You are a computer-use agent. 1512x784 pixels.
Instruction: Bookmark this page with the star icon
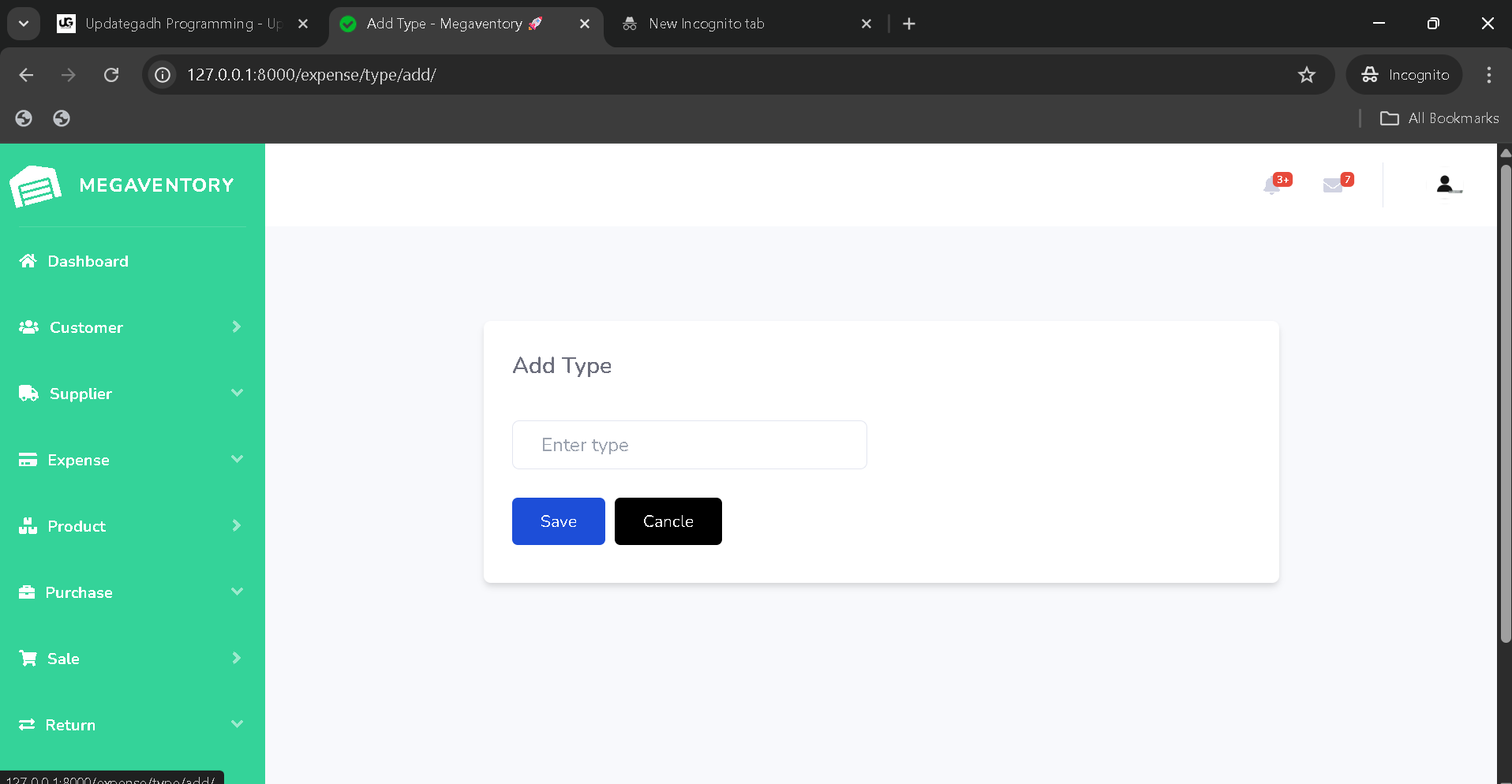coord(1307,75)
